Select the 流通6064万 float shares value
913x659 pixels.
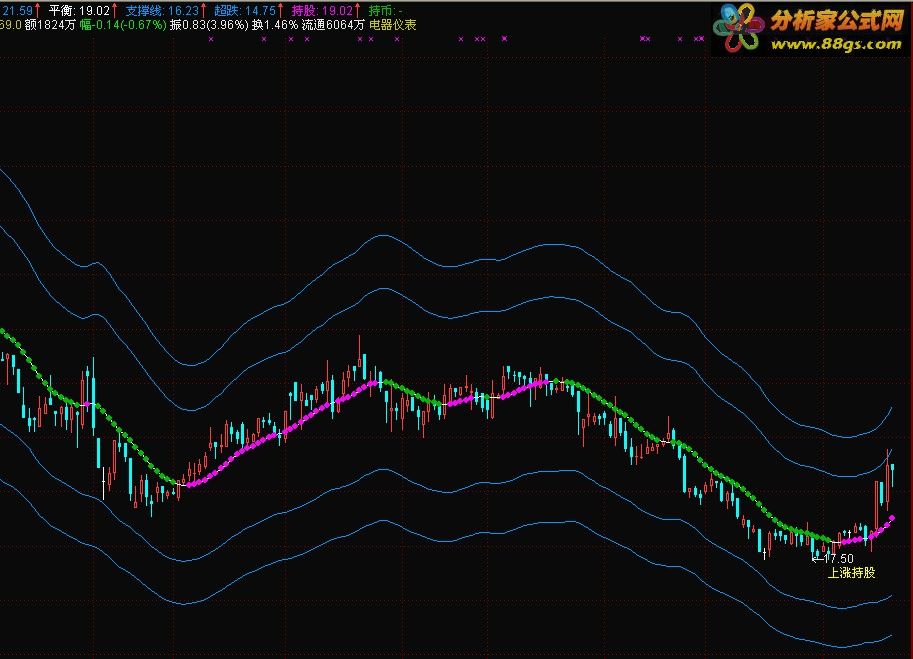click(x=333, y=25)
